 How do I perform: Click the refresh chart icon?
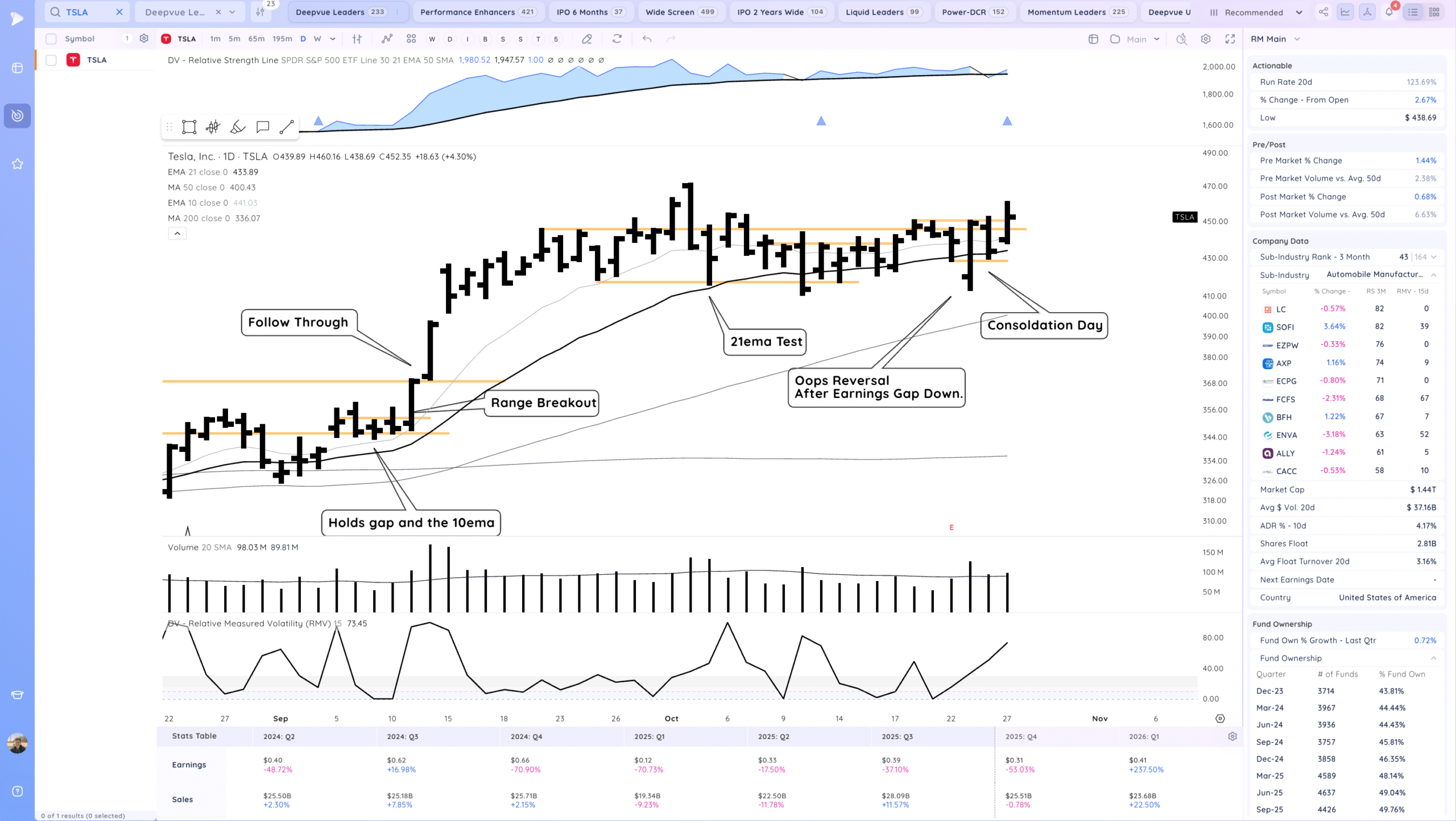coord(617,39)
